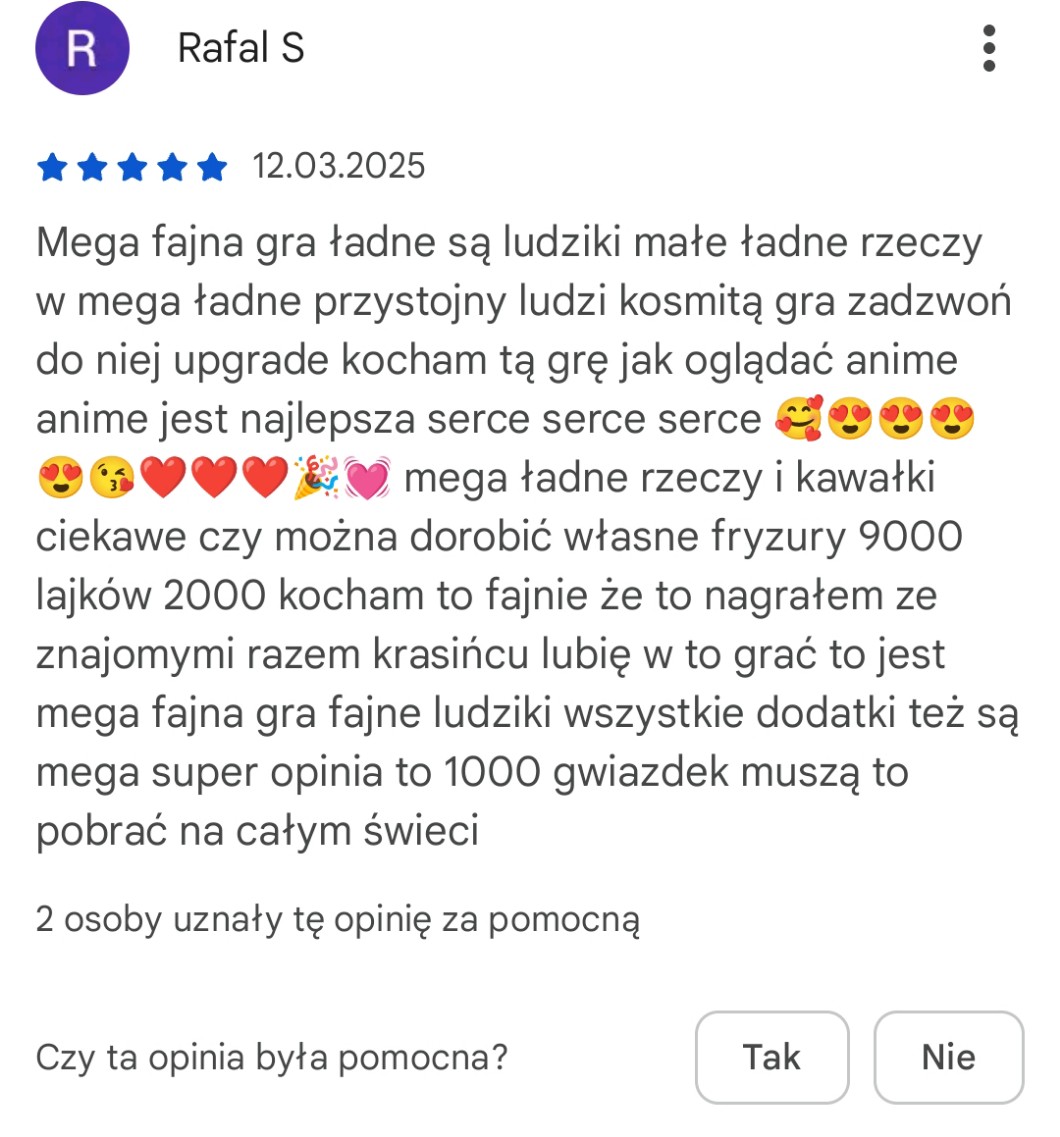Click the fifth blue rating star
1060x1137 pixels.
click(212, 167)
